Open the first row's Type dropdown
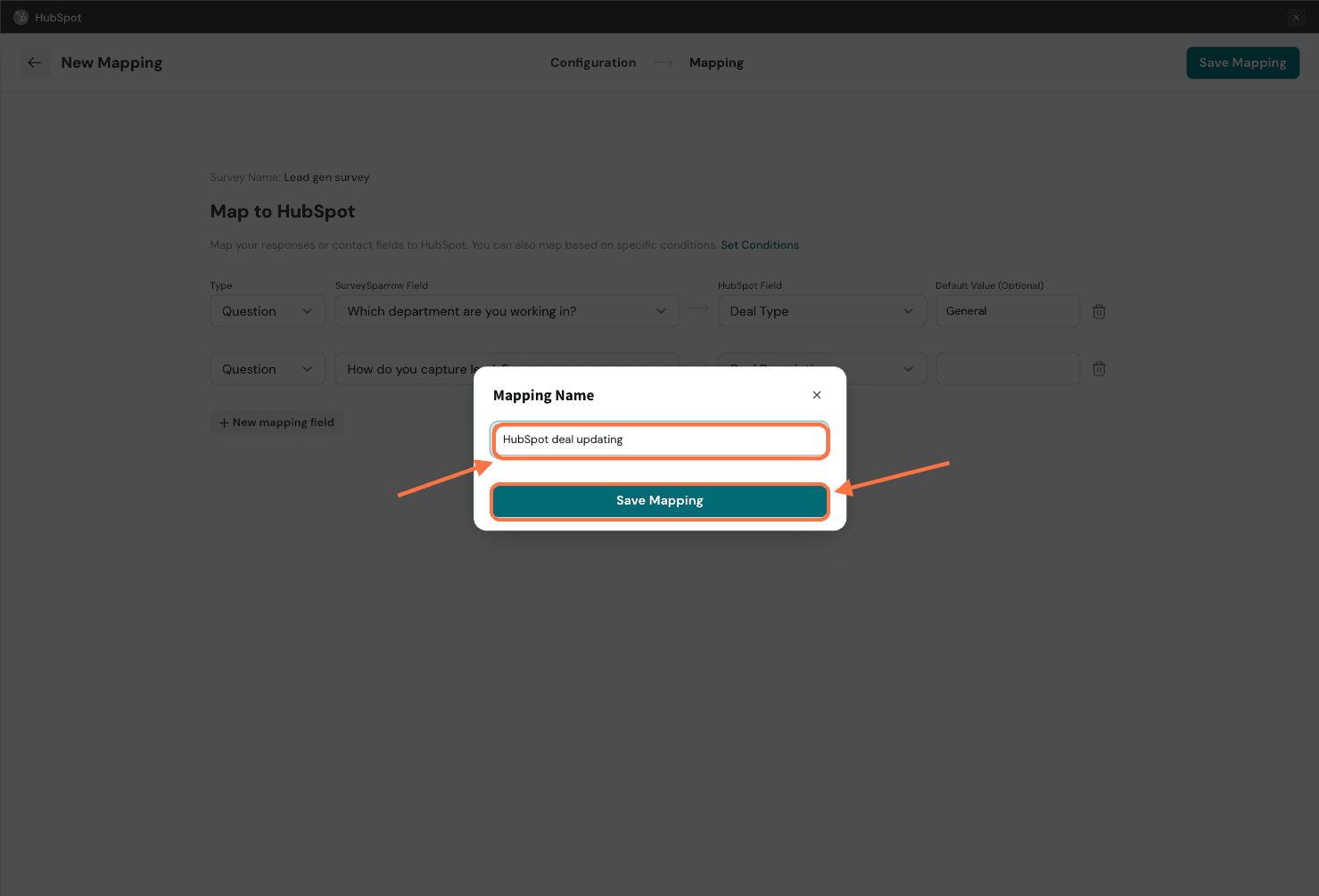Screen dimensions: 1319x896 268,311
